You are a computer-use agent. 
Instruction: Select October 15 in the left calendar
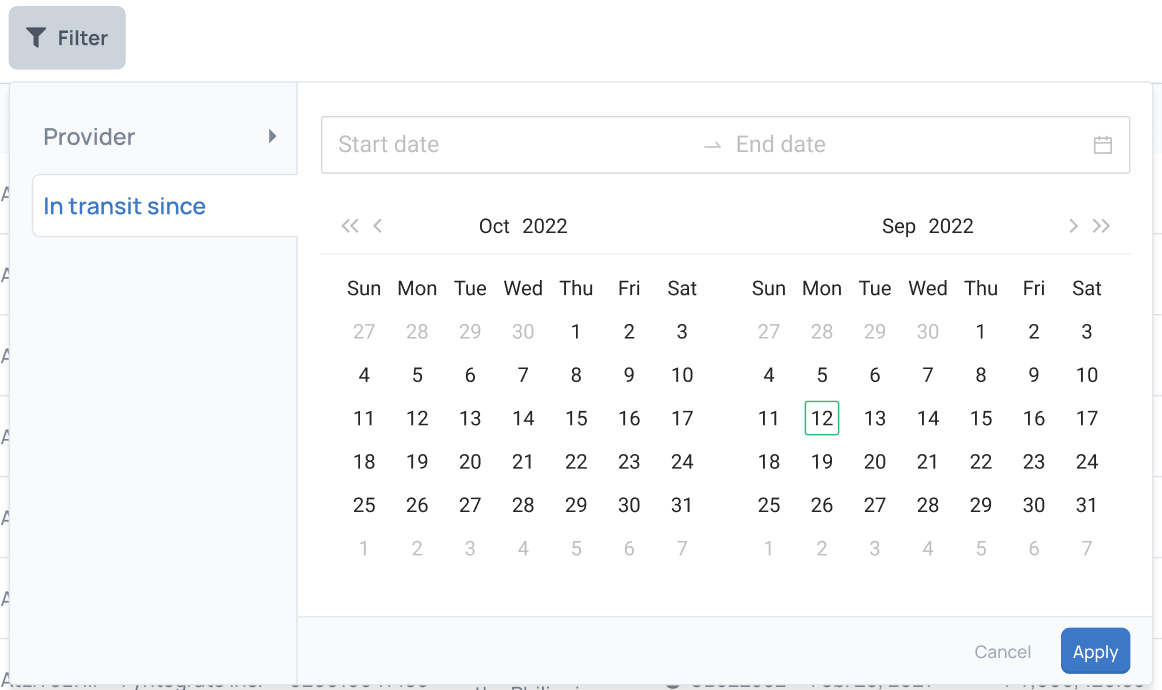point(576,418)
